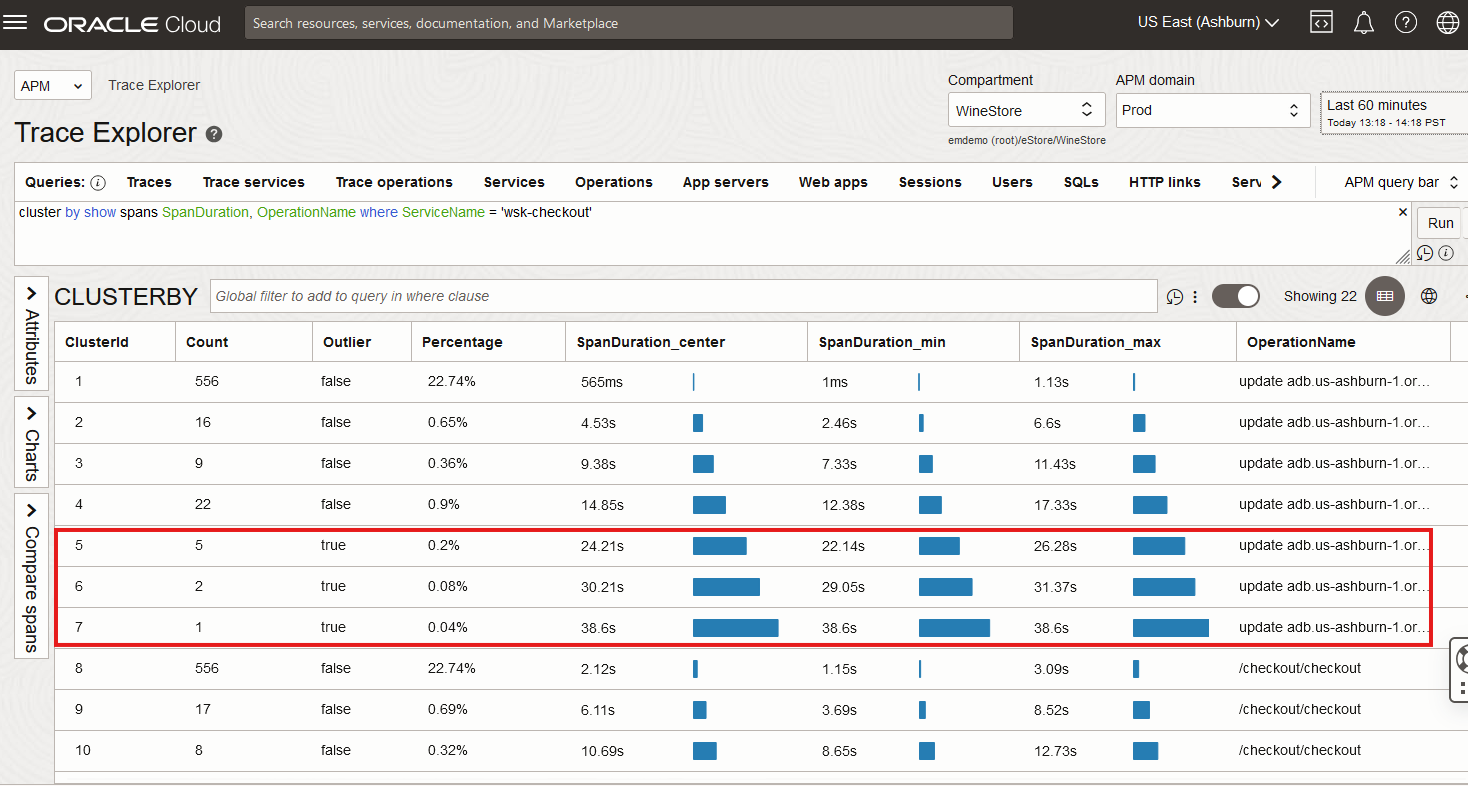Image resolution: width=1468 pixels, height=786 pixels.
Task: Click the Run button
Action: (1440, 223)
